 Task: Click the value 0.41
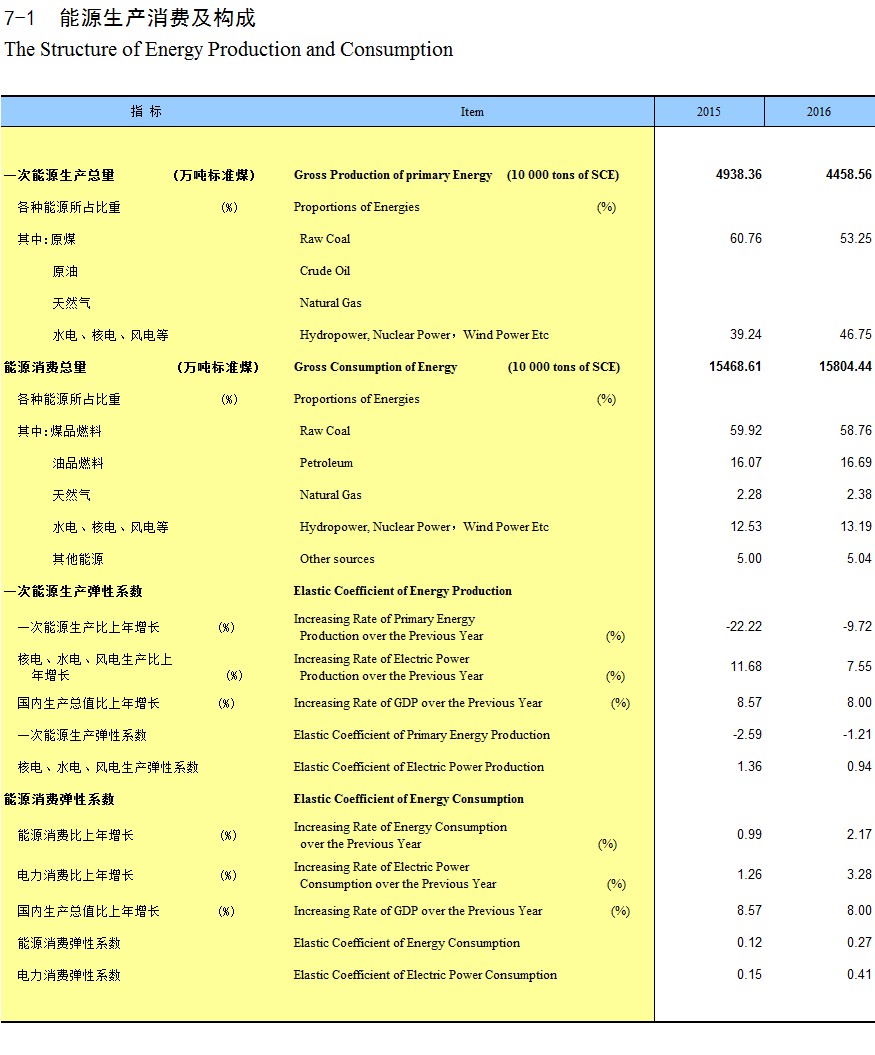(859, 974)
